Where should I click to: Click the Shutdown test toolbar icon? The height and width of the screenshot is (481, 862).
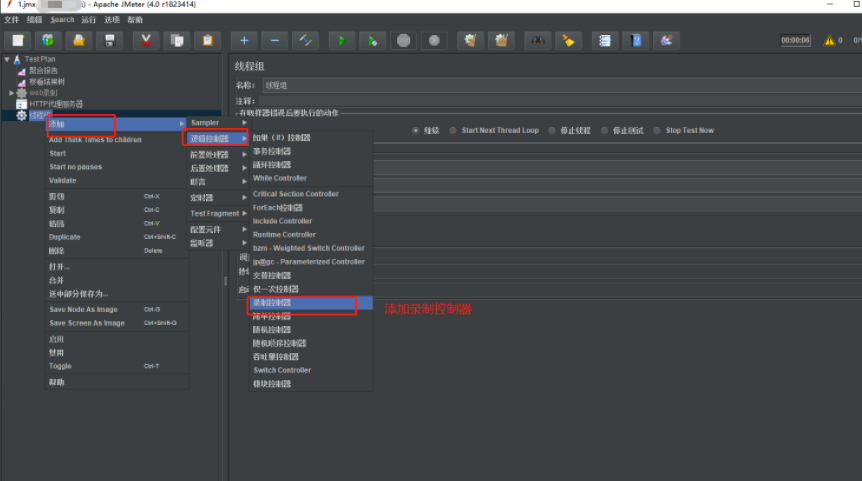(x=434, y=41)
